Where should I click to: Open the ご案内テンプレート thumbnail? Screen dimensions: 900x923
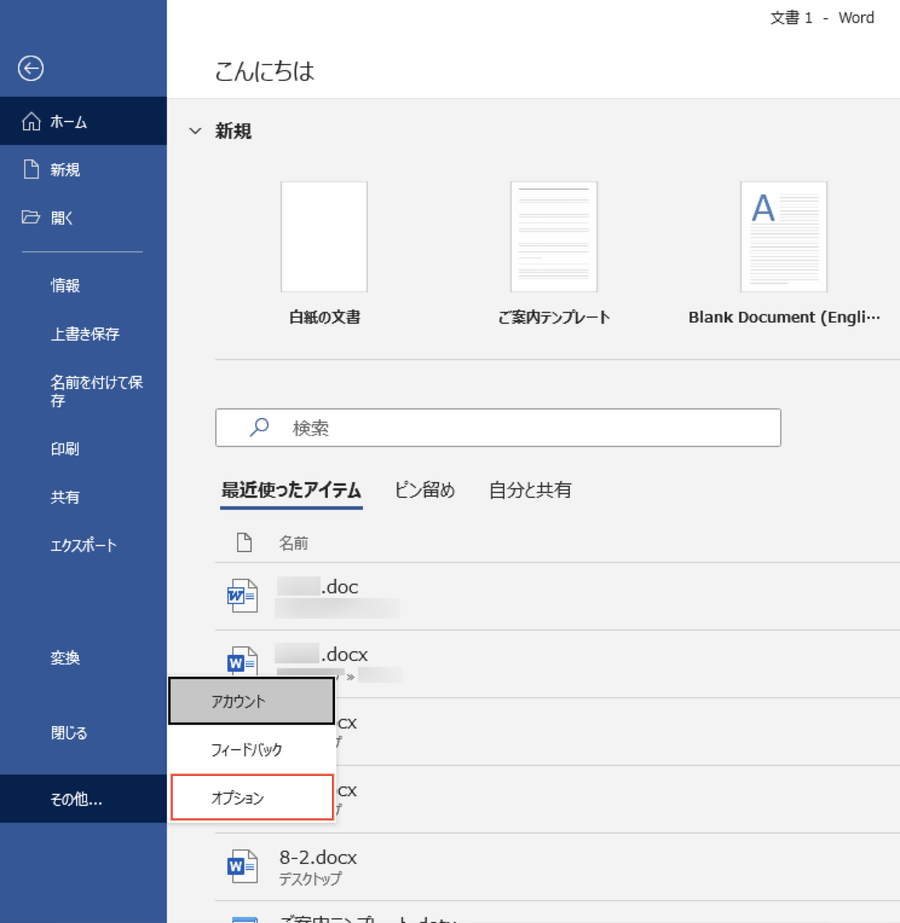coord(554,237)
